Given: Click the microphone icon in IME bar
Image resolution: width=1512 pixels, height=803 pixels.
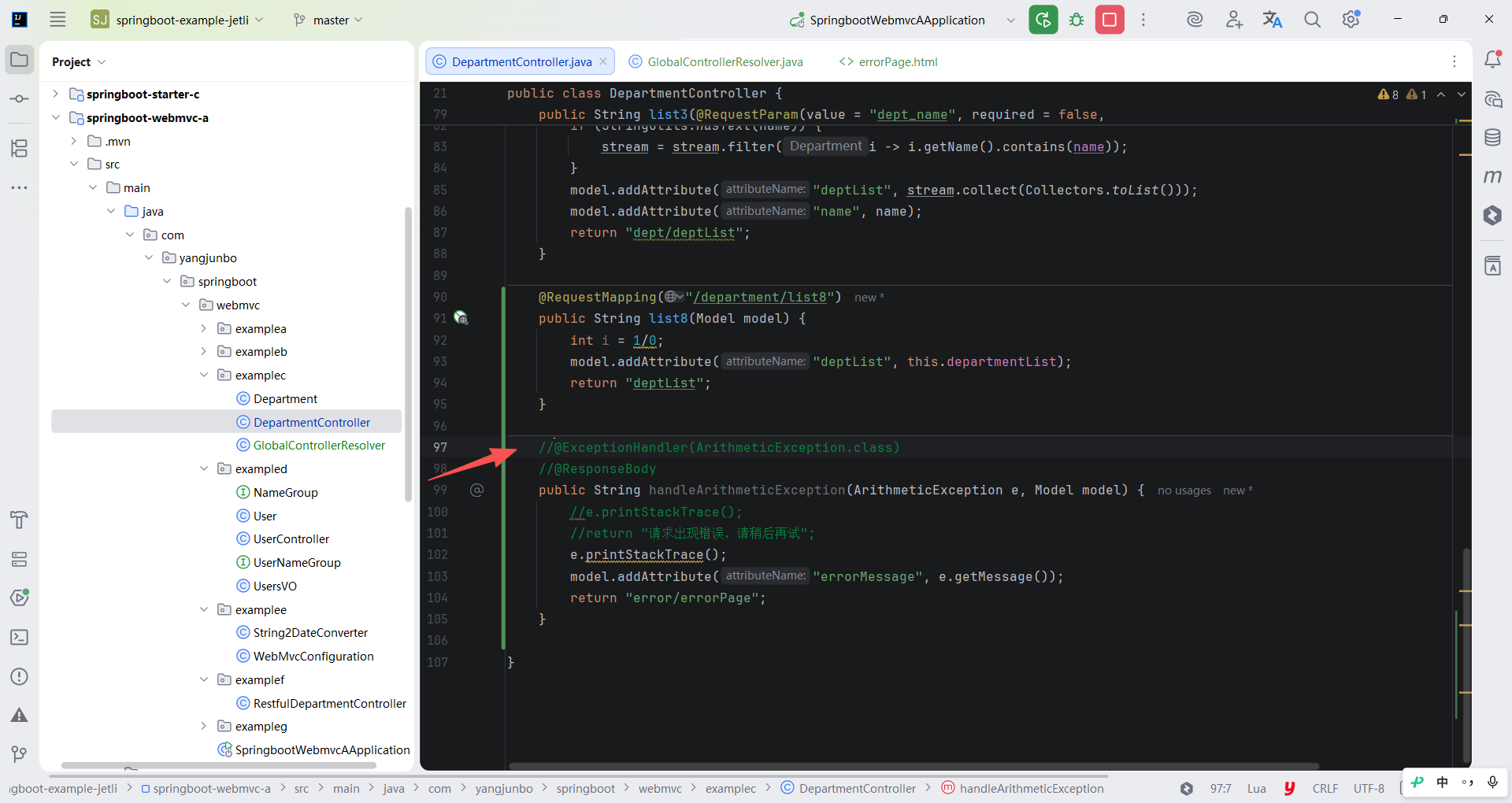Looking at the screenshot, I should pos(1492,783).
